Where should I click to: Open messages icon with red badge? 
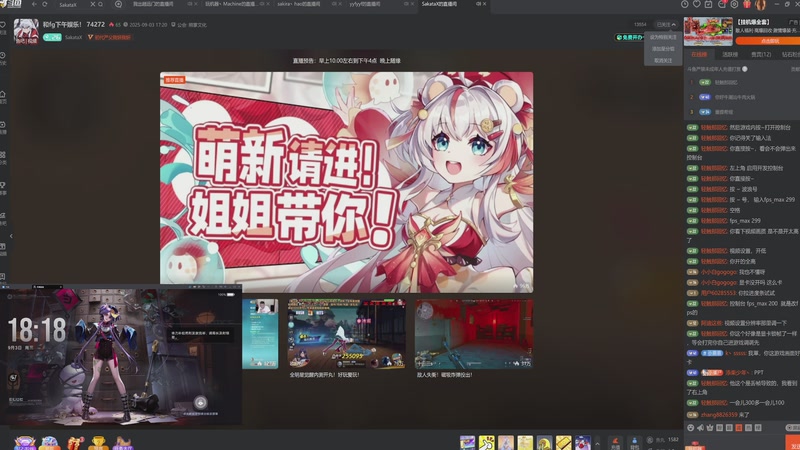point(722,4)
